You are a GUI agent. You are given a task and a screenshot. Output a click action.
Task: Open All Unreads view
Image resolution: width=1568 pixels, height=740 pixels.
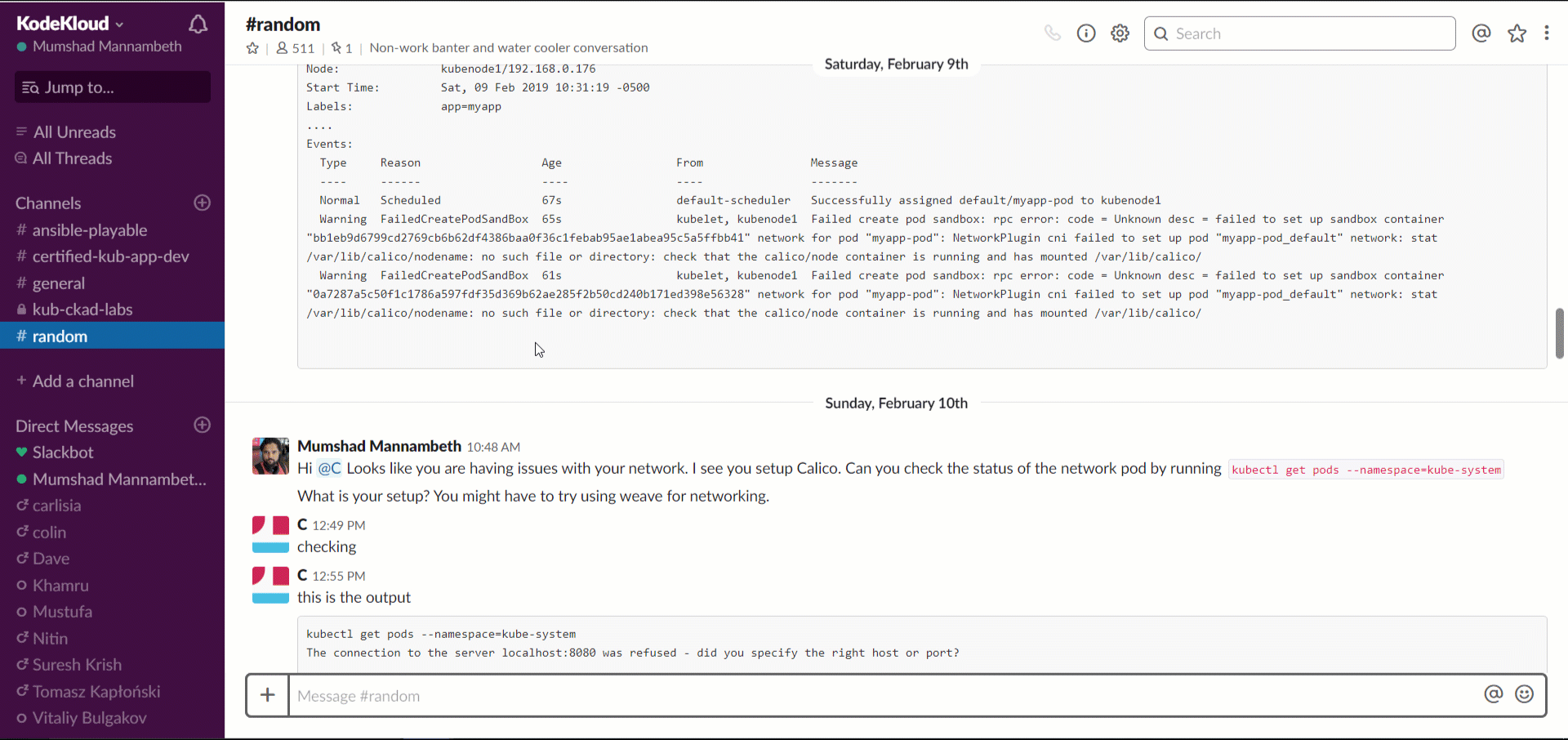[74, 132]
